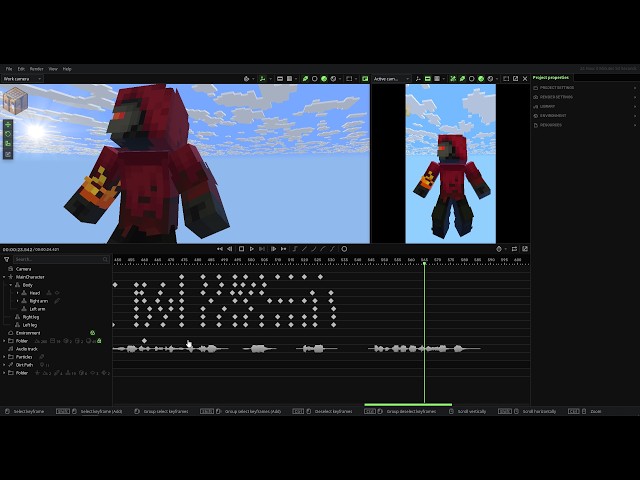Click the circle record keyframe icon
The height and width of the screenshot is (480, 640).
coord(344,249)
